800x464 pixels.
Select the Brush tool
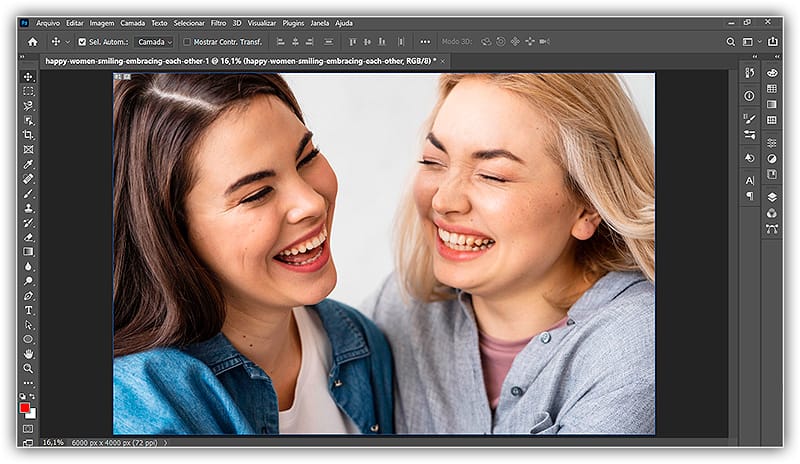point(28,193)
